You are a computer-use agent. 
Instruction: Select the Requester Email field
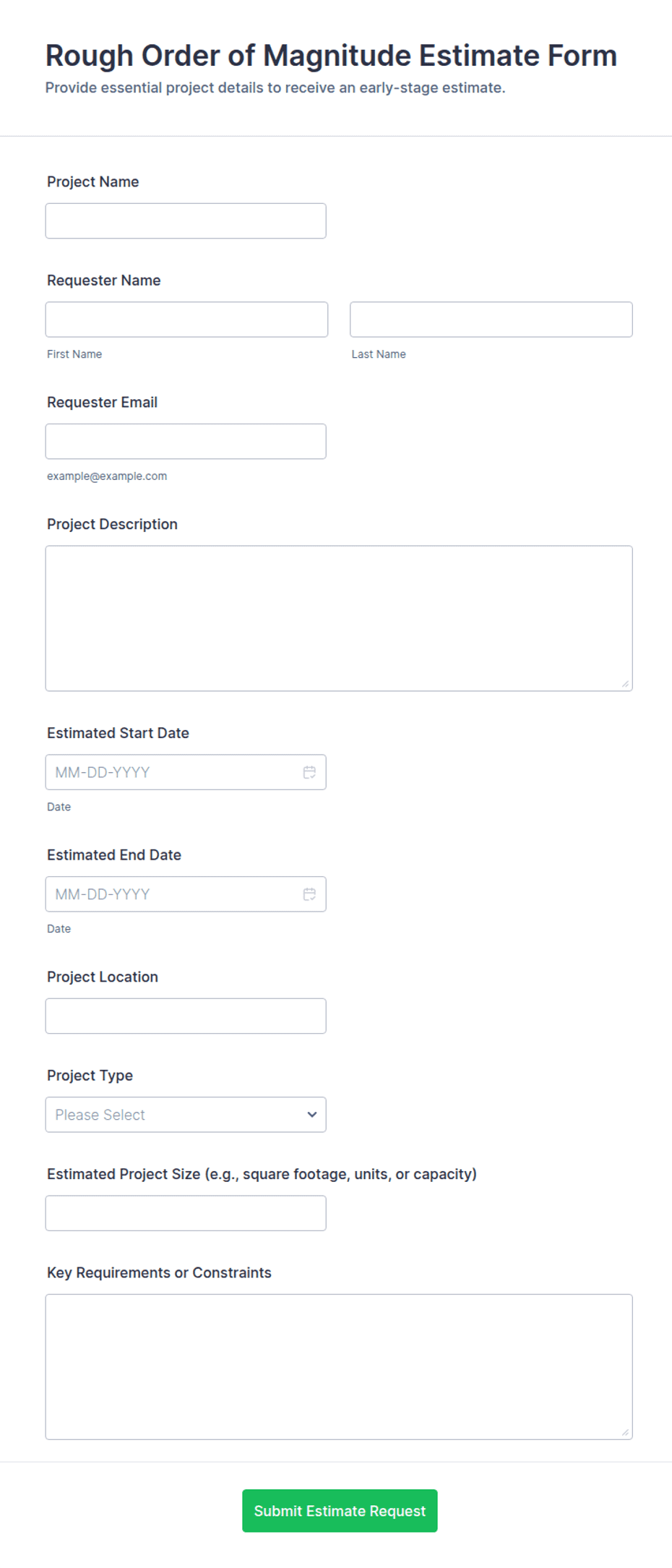click(x=186, y=441)
